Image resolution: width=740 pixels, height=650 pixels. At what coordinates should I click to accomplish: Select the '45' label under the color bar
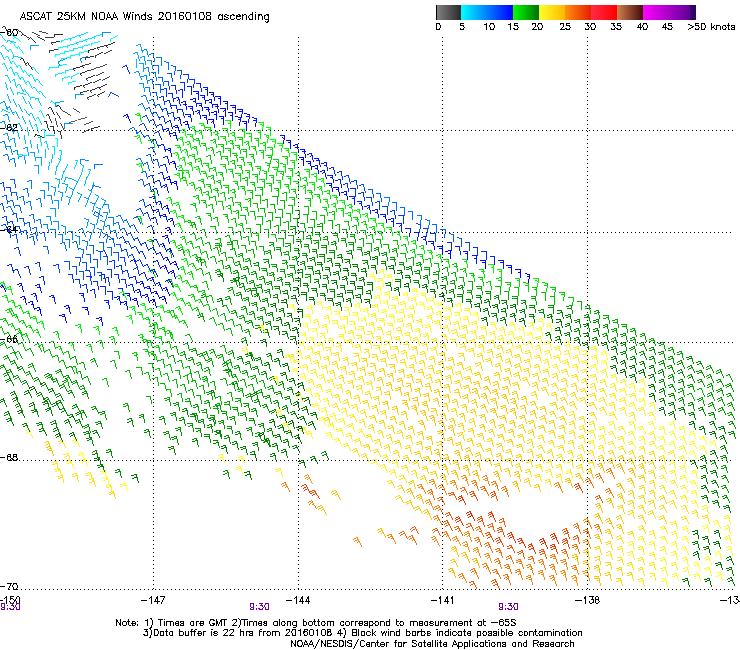[x=667, y=27]
